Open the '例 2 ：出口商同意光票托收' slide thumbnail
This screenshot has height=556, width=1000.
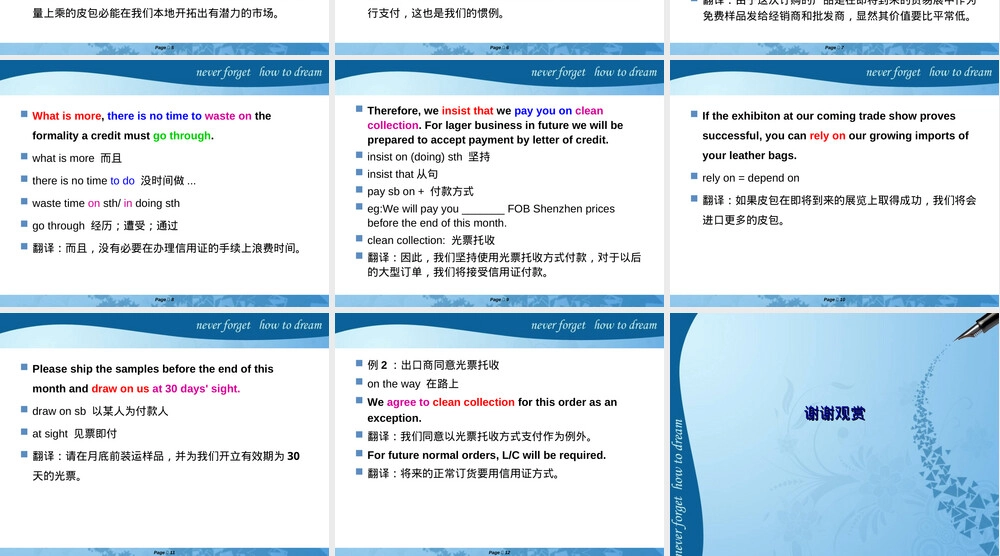pyautogui.click(x=499, y=434)
